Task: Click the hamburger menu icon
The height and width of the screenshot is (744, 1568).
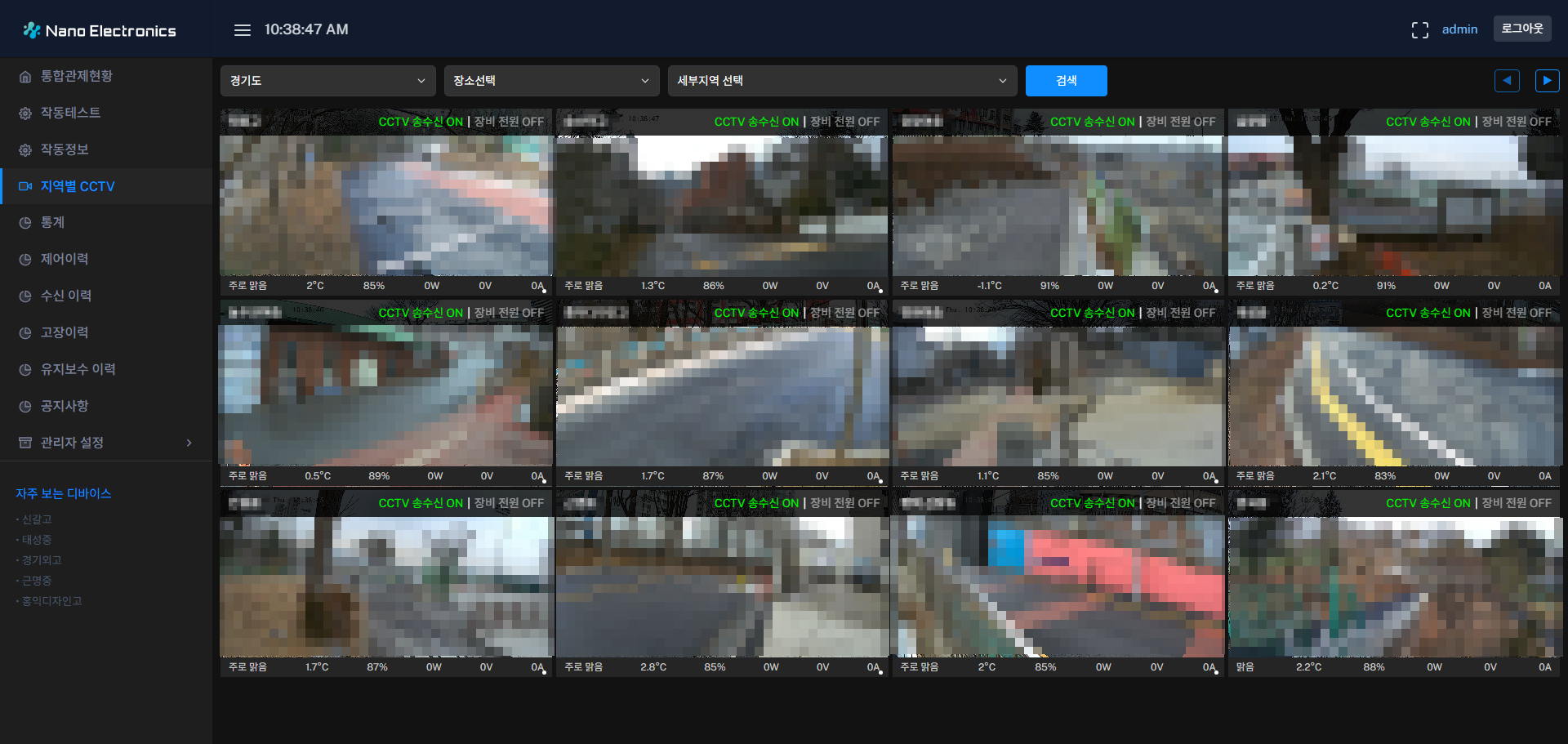Action: pos(242,30)
